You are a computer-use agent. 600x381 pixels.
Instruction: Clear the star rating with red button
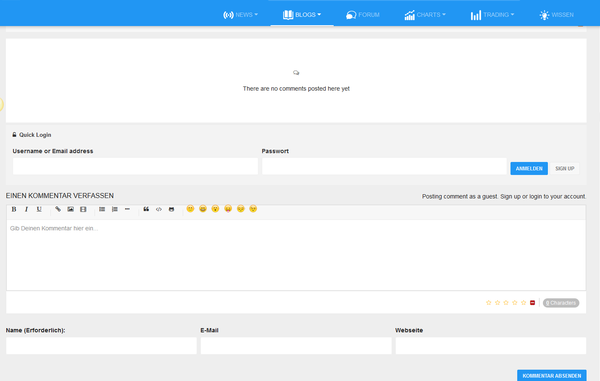[x=532, y=303]
